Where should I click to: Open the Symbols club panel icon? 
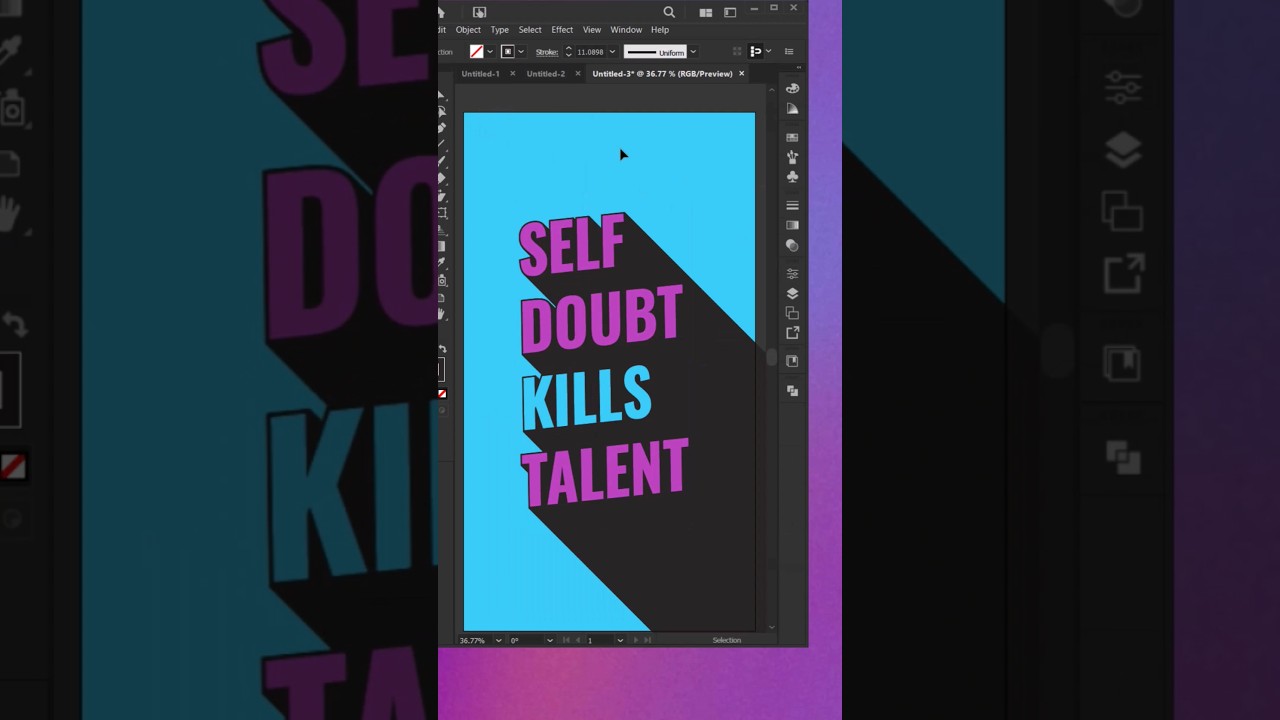793,177
